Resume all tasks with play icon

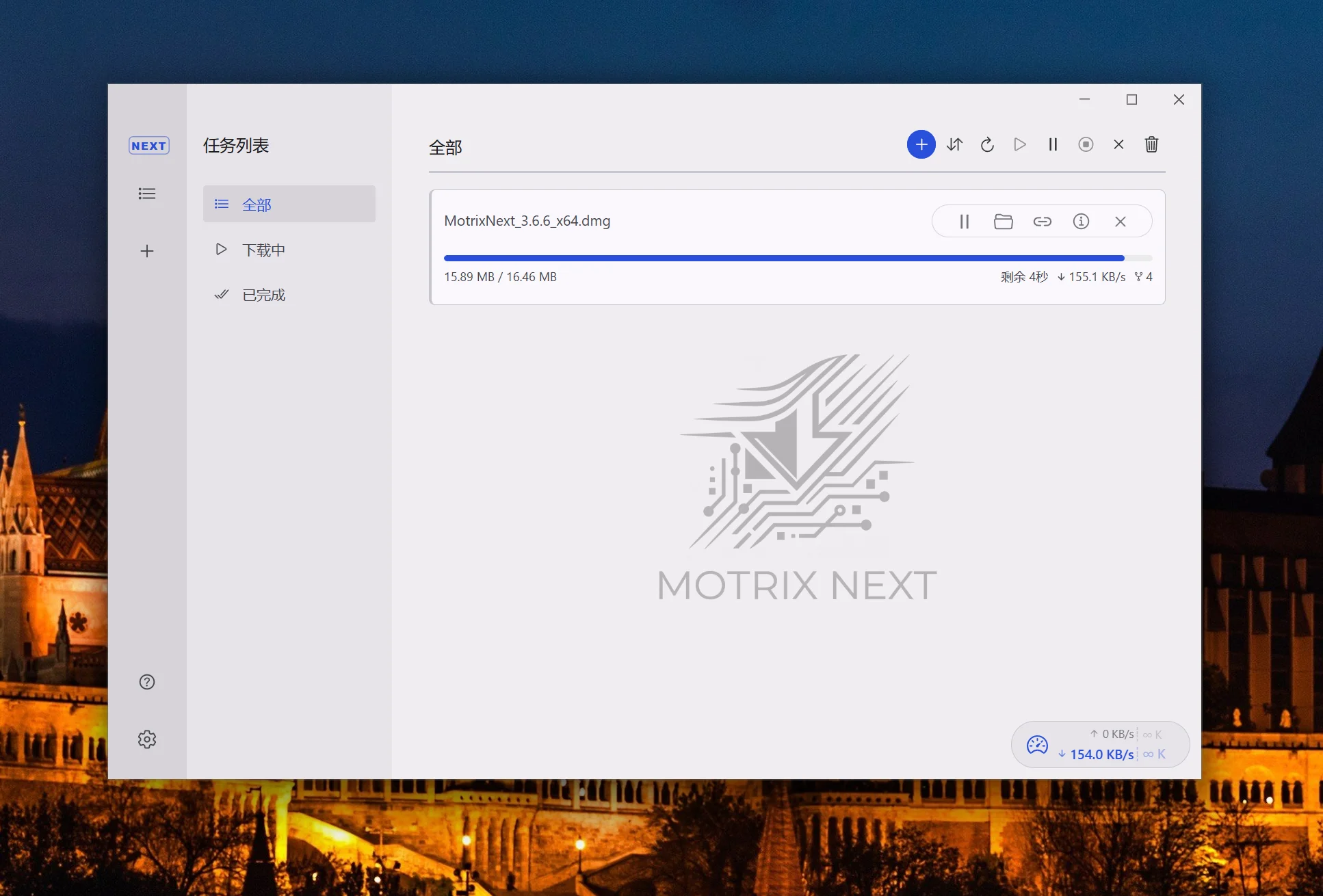[x=1020, y=144]
